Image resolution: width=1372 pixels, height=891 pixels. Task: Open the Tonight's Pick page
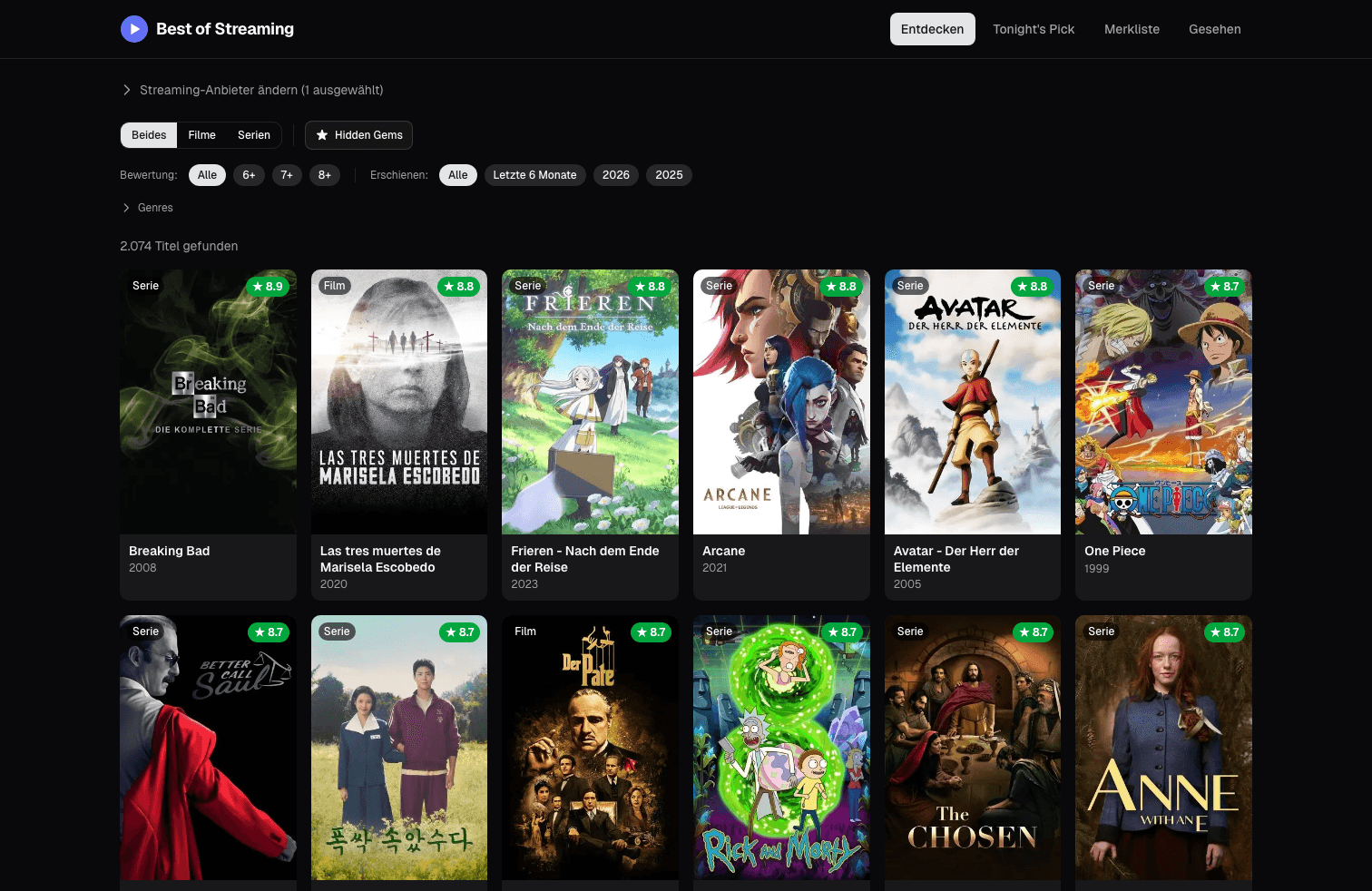[1034, 29]
